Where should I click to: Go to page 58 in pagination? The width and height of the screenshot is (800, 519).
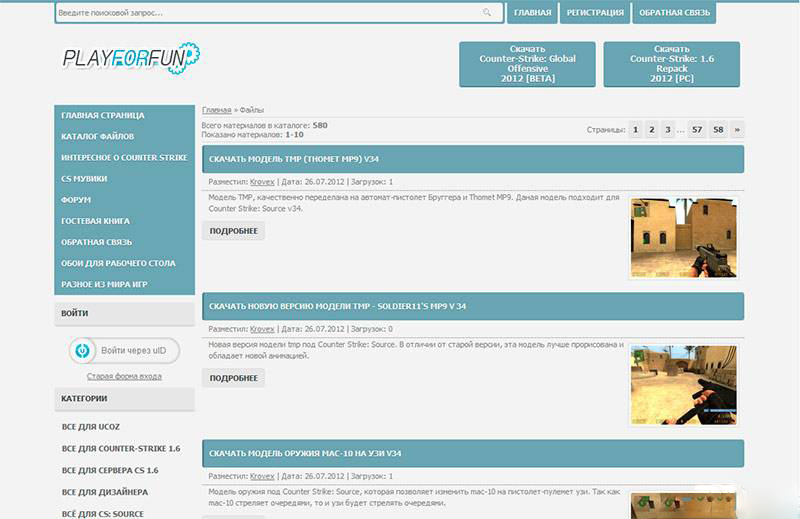pos(718,130)
